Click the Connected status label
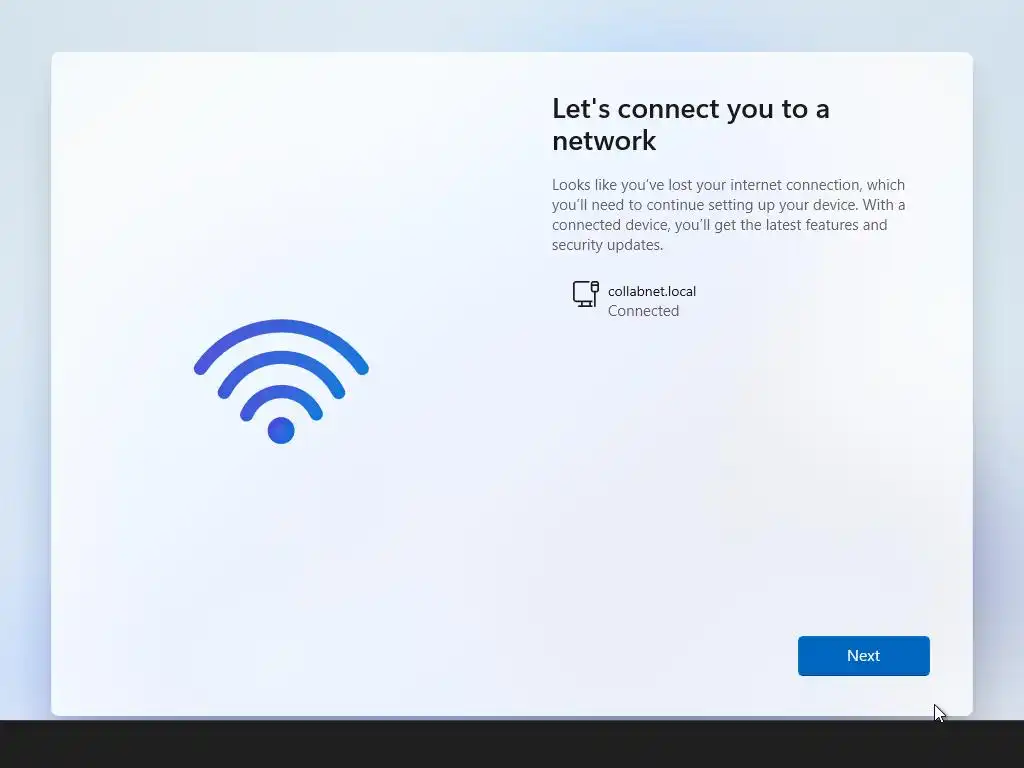The image size is (1024, 768). coord(643,311)
